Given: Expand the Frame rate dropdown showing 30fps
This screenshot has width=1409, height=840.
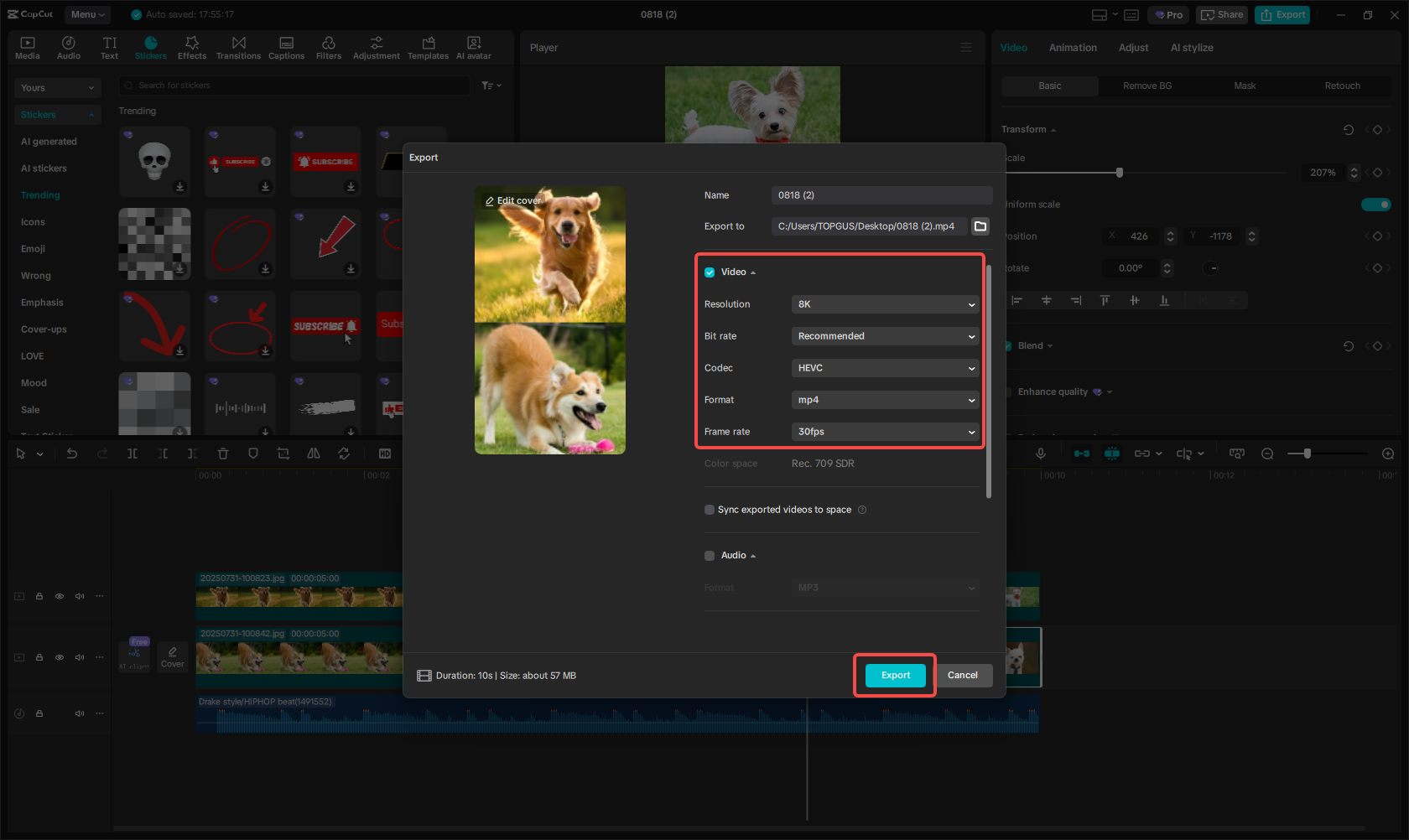Looking at the screenshot, I should pyautogui.click(x=885, y=431).
